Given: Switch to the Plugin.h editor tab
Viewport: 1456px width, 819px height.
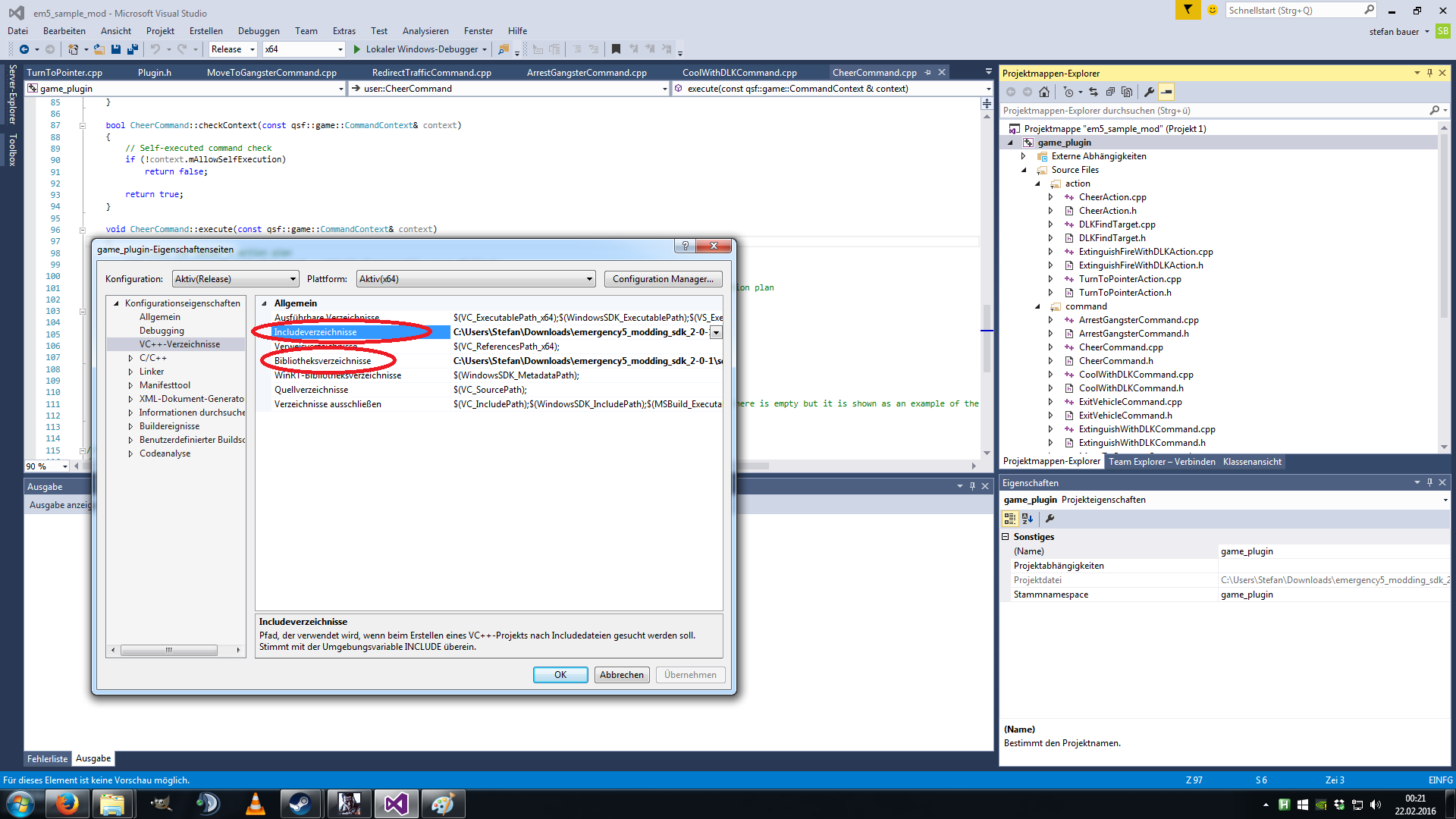Looking at the screenshot, I should point(155,73).
